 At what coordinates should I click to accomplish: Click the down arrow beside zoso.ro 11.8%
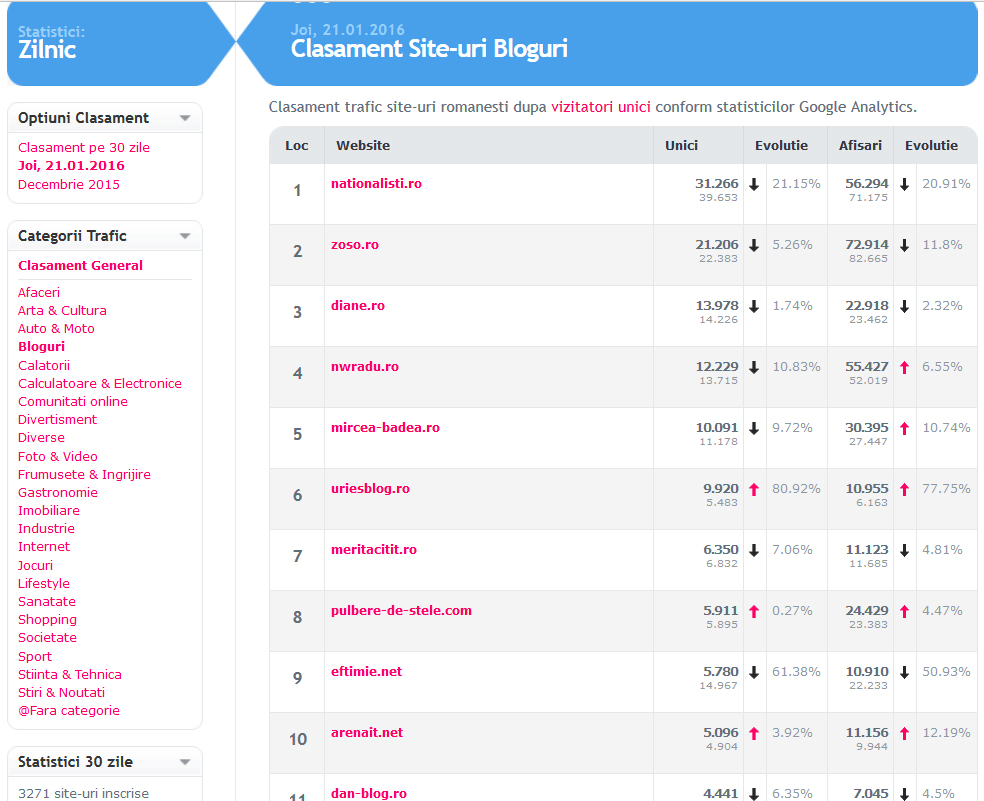point(904,245)
